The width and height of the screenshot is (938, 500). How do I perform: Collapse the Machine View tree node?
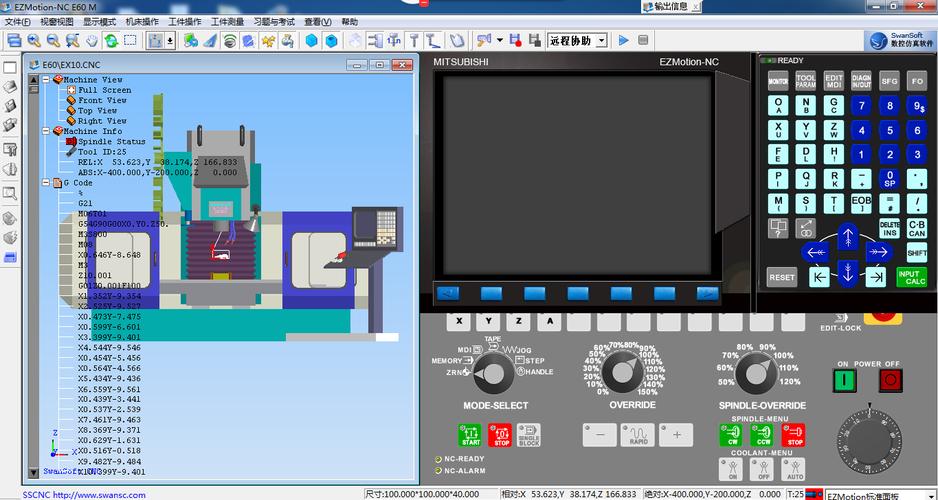pyautogui.click(x=47, y=79)
